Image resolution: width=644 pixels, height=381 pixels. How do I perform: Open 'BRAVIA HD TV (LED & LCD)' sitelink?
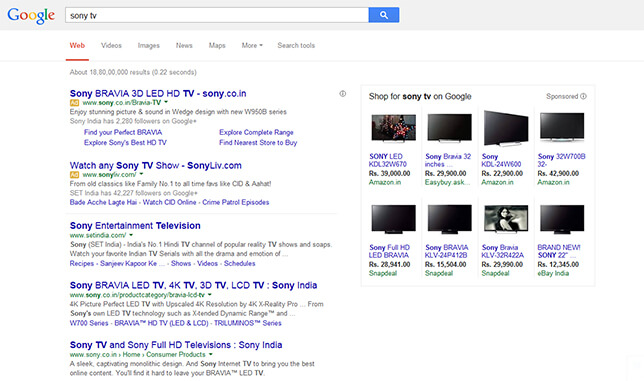[161, 323]
